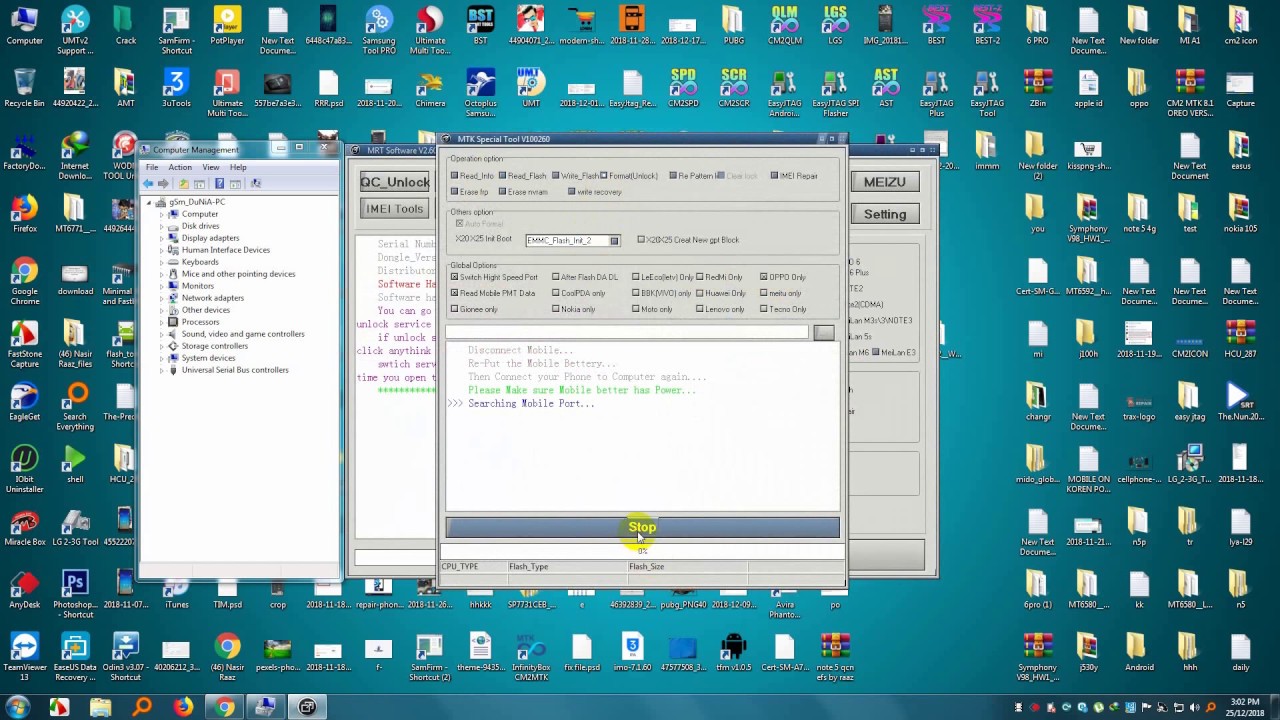The height and width of the screenshot is (720, 1280).
Task: Open the File menu in Computer Management
Action: pos(152,167)
